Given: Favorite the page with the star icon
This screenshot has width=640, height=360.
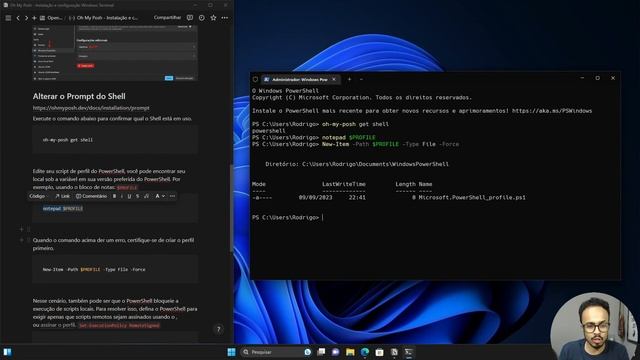Looking at the screenshot, I should [213, 18].
